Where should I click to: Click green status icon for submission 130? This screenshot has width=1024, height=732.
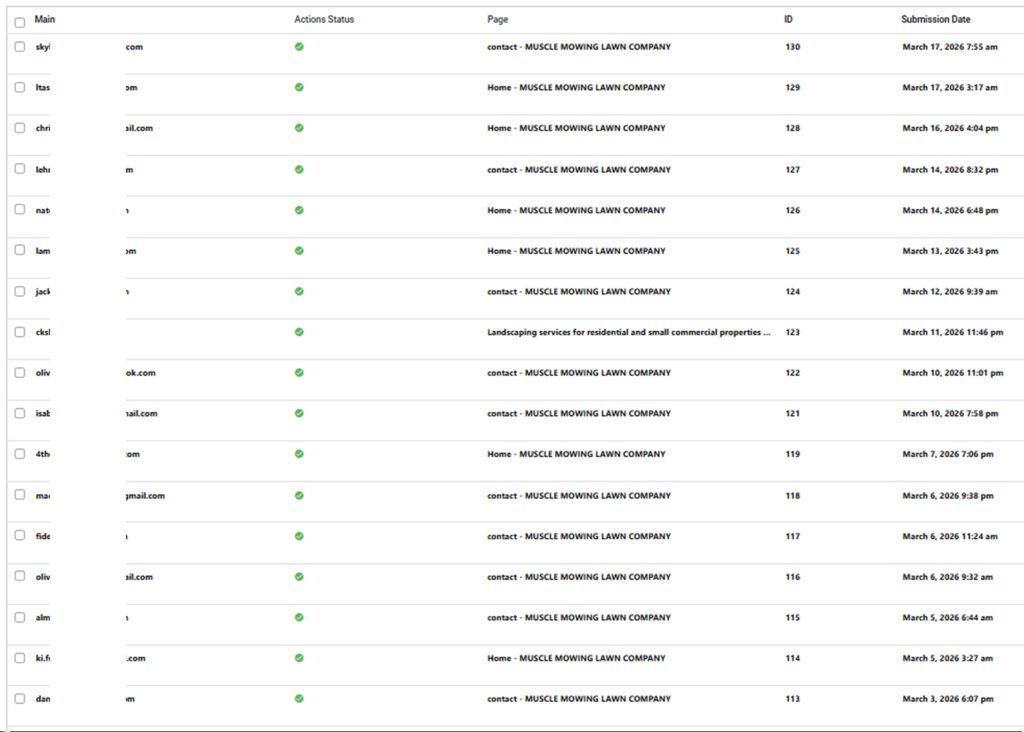299,47
